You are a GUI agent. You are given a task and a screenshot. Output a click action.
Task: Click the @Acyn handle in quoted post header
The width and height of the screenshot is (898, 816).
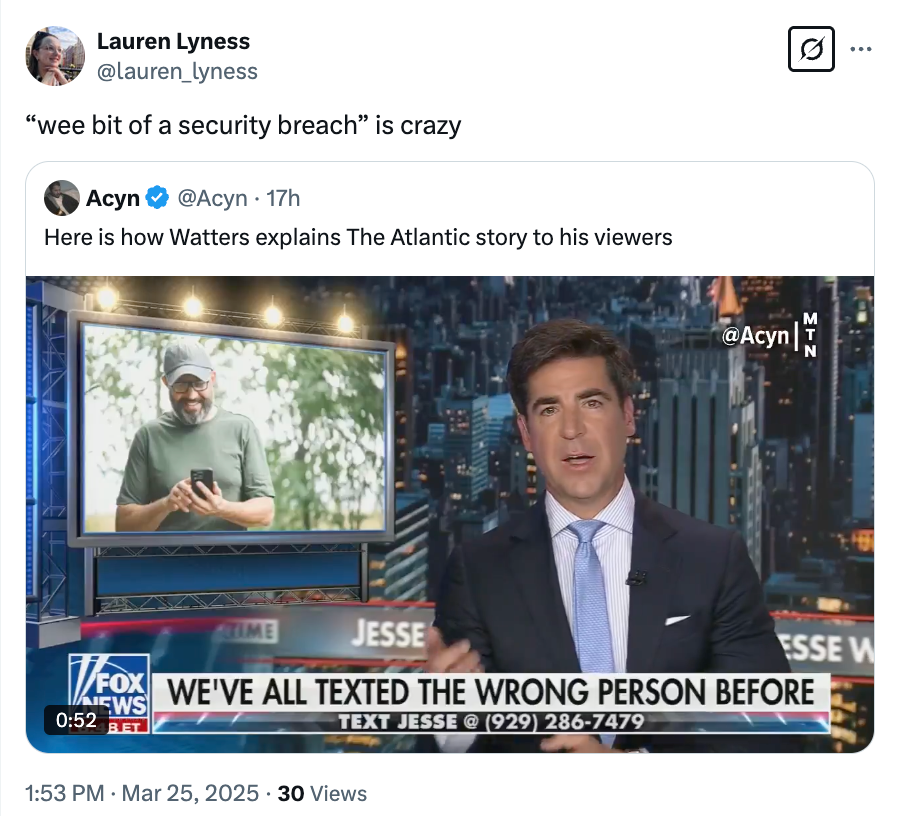[212, 198]
